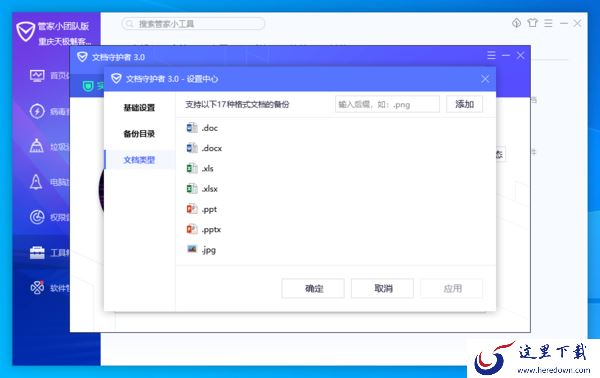Click the green shield icon in 文档守护者 window
Viewport: 600px width, 378px height.
88,86
